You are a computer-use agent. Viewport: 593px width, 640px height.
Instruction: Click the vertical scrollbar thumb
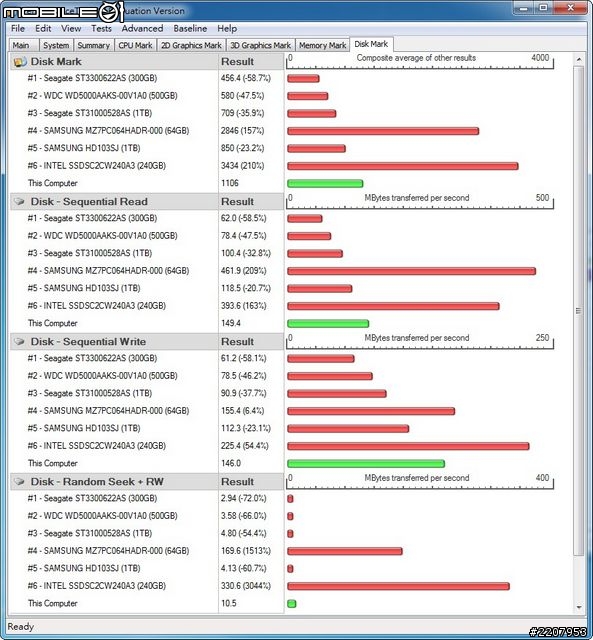click(x=579, y=310)
